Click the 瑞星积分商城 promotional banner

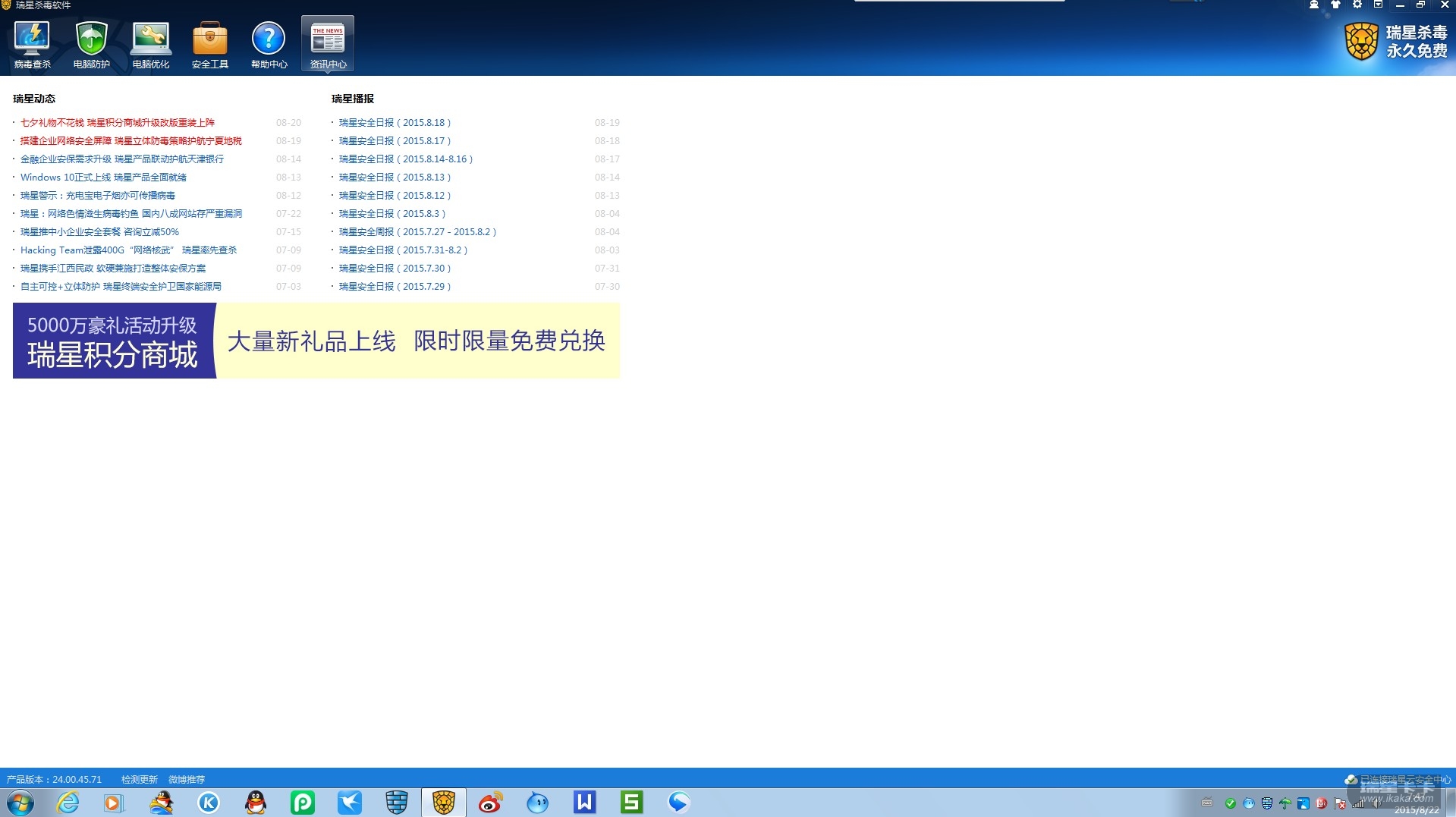click(316, 341)
